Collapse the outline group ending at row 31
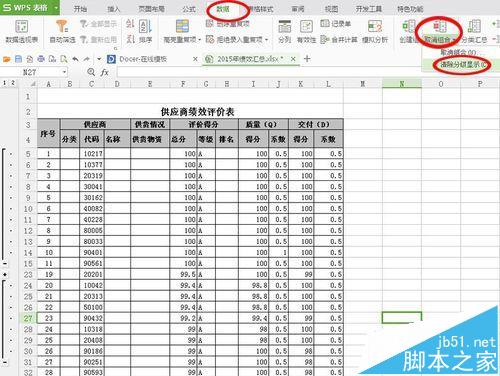Screen dimensions: 500x376 tap(5, 362)
